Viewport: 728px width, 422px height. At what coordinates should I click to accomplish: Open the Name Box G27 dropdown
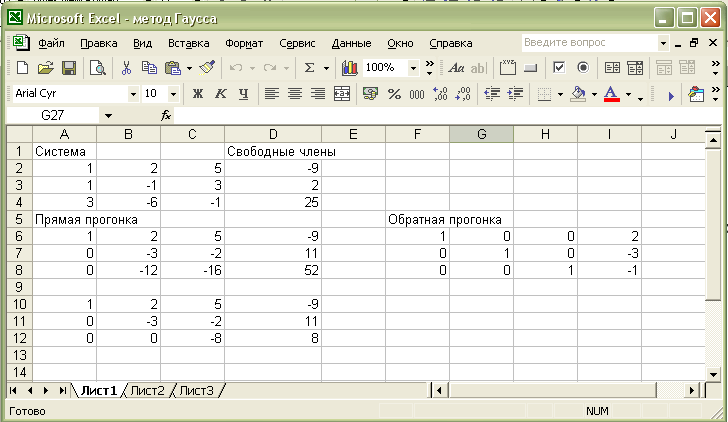click(108, 116)
